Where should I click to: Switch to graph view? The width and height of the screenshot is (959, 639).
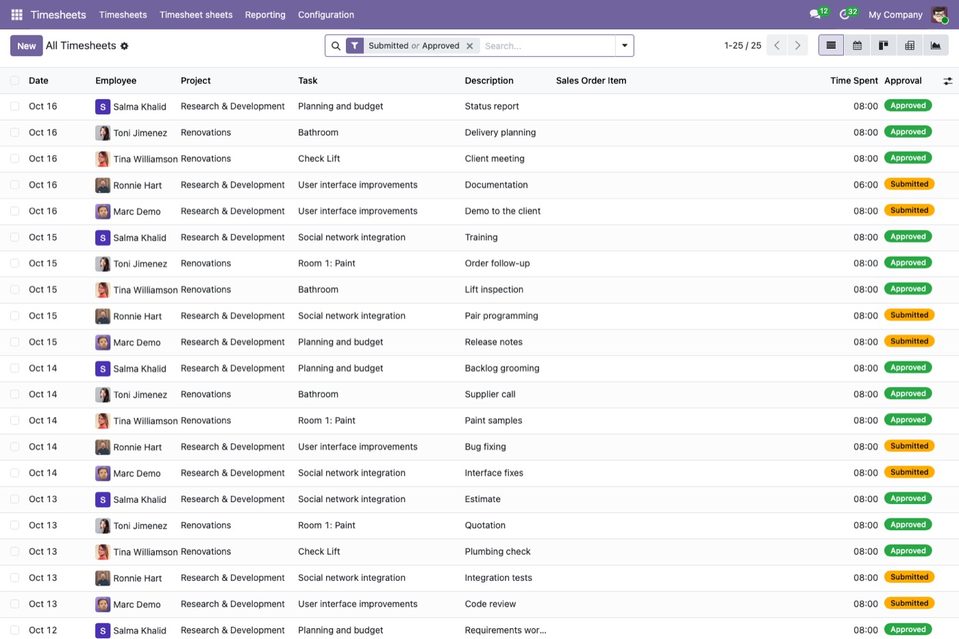point(936,45)
